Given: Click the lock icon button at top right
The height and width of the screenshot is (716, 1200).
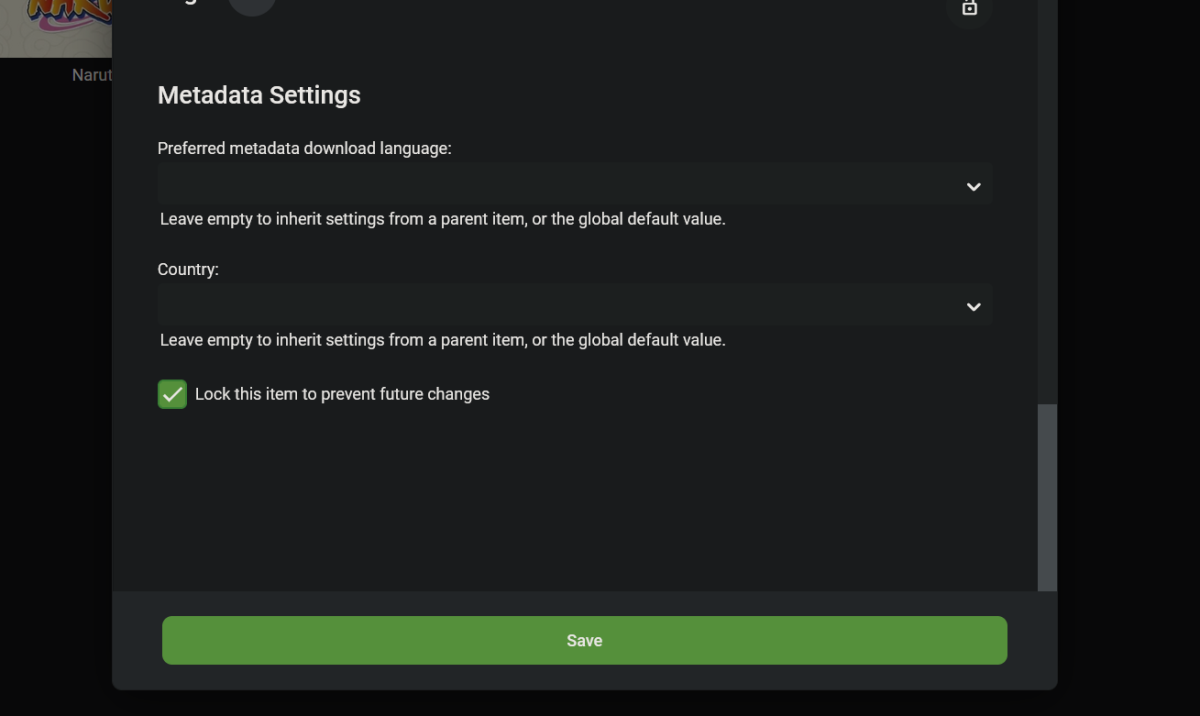Looking at the screenshot, I should tap(969, 9).
